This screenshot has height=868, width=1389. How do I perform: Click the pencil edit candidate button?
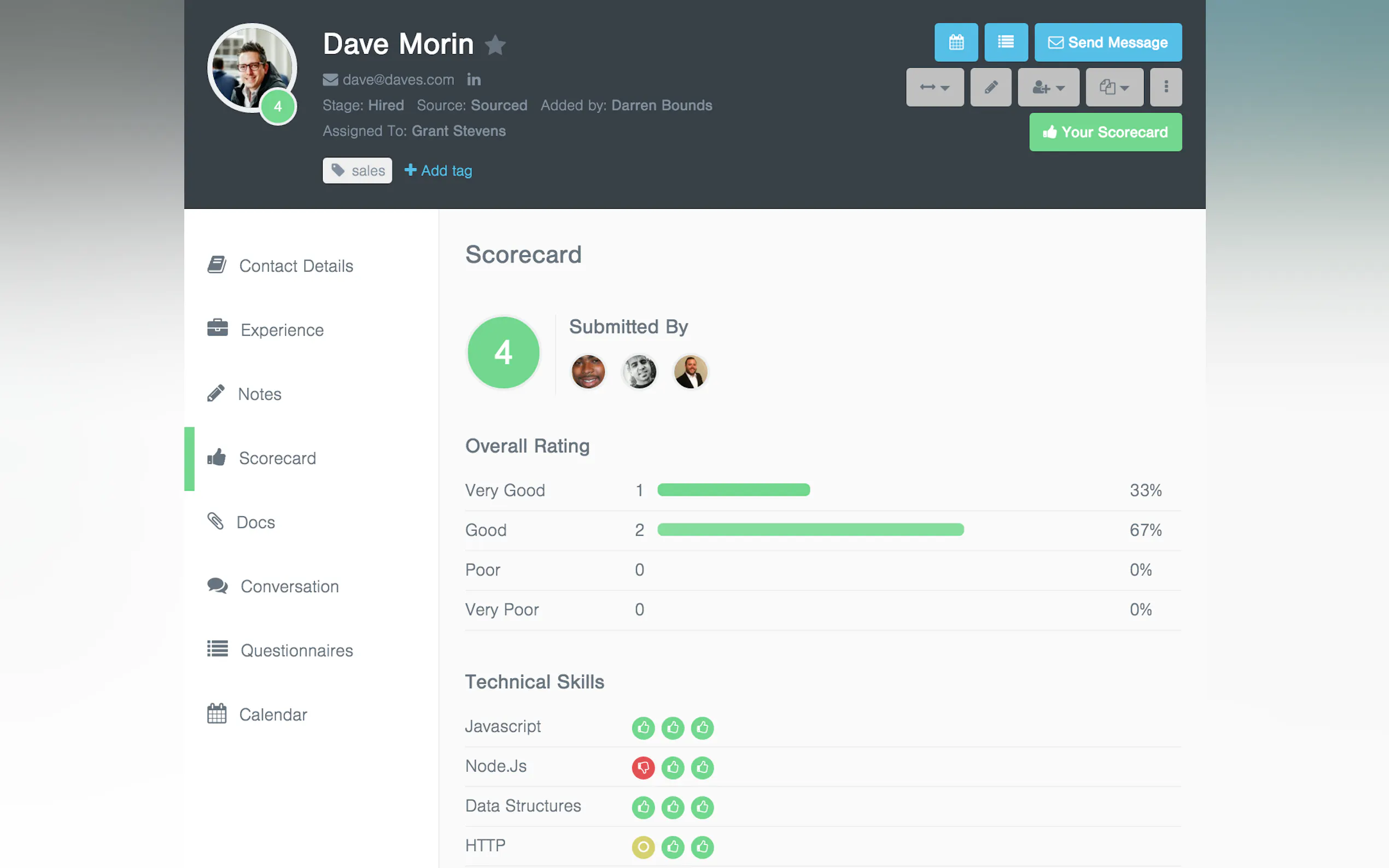(x=990, y=87)
